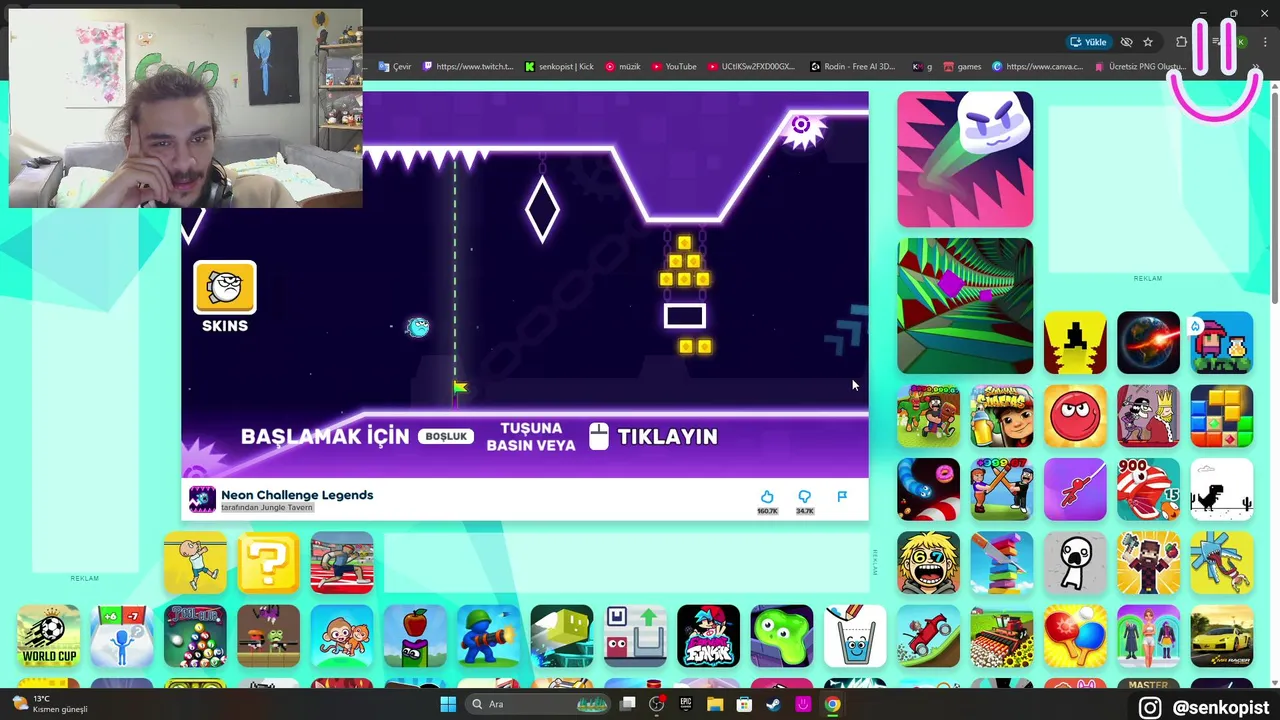This screenshot has width=1280, height=720.
Task: Open the crying white figure game icon
Action: 1075,562
